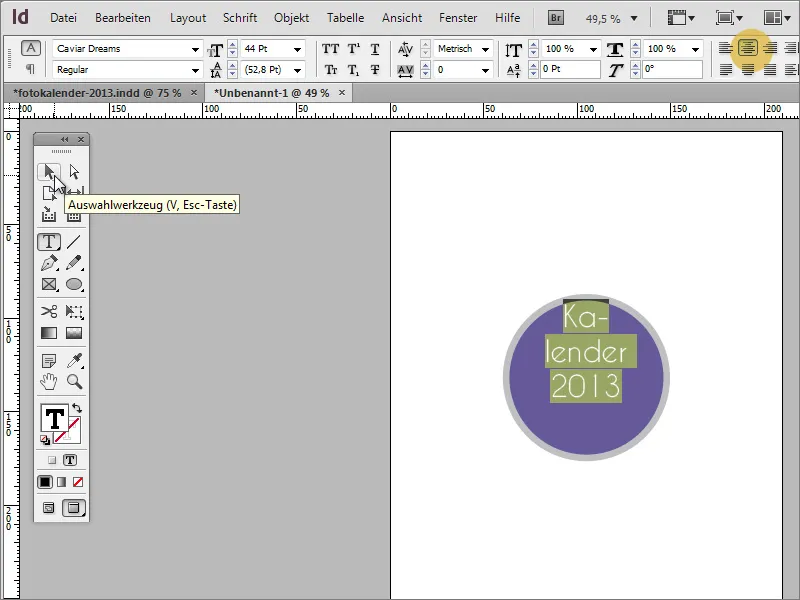Select the Note tool

(x=49, y=361)
